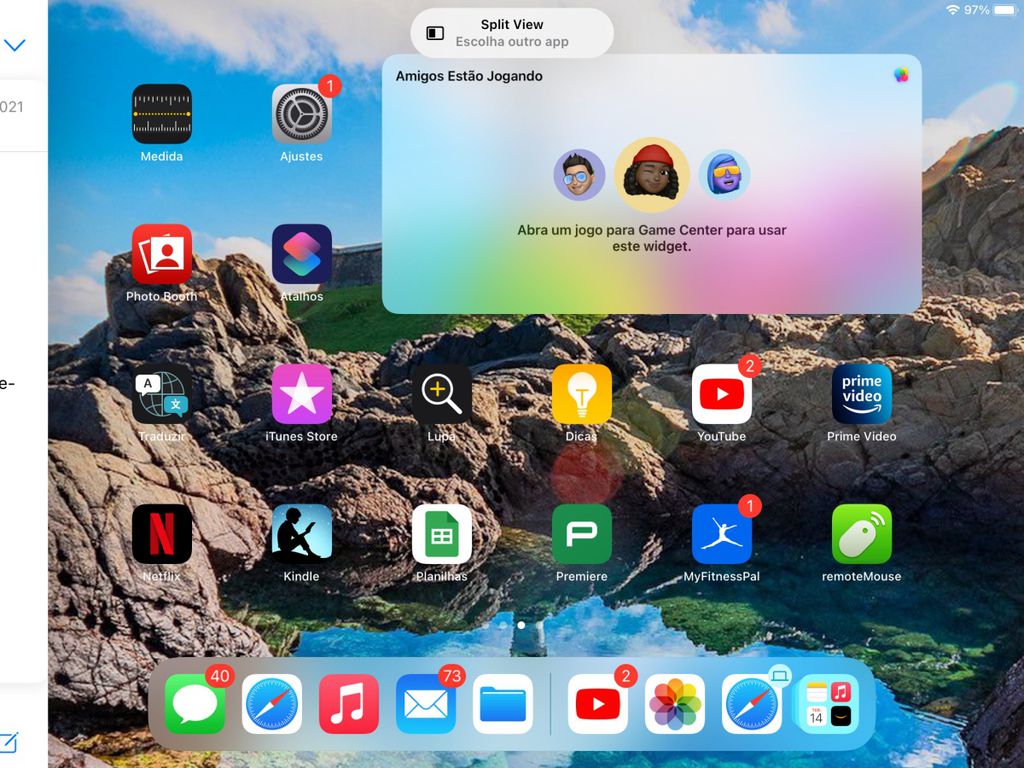Tap the red-beanie Memoji avatar in widget
Screen dimensions: 1024x768
652,174
